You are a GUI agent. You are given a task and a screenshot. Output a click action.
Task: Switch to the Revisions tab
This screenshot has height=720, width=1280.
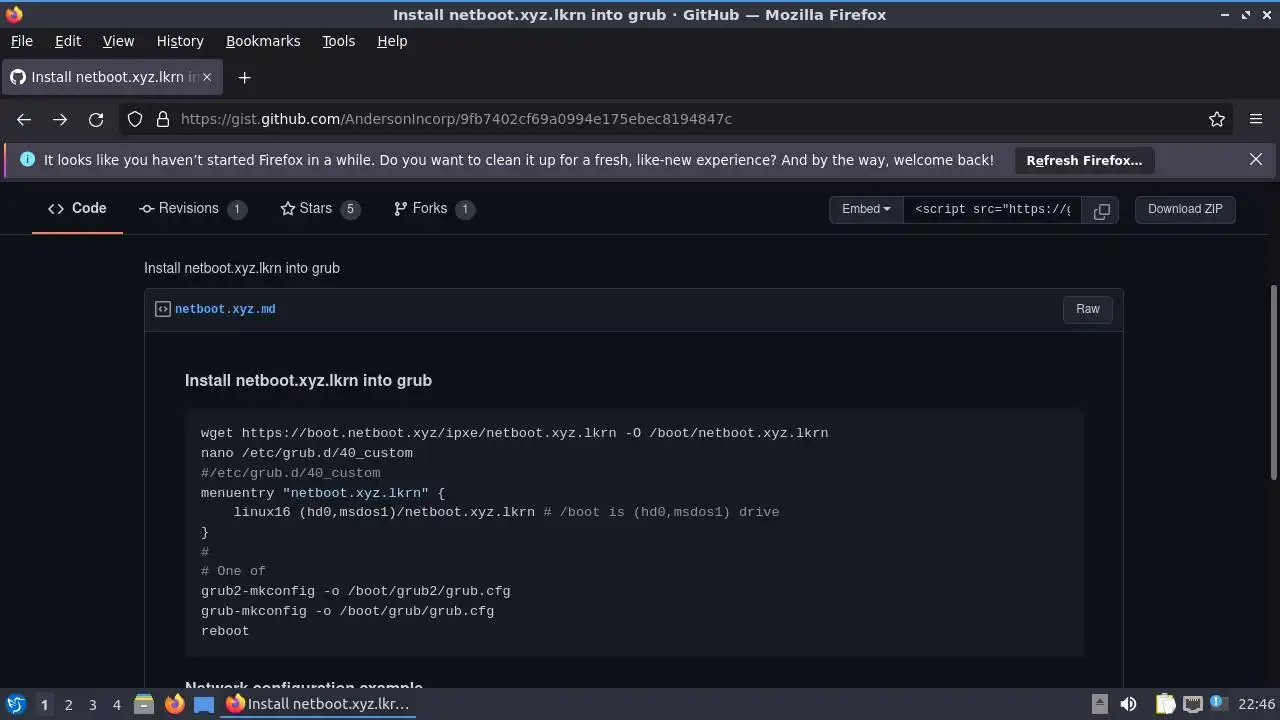(193, 208)
